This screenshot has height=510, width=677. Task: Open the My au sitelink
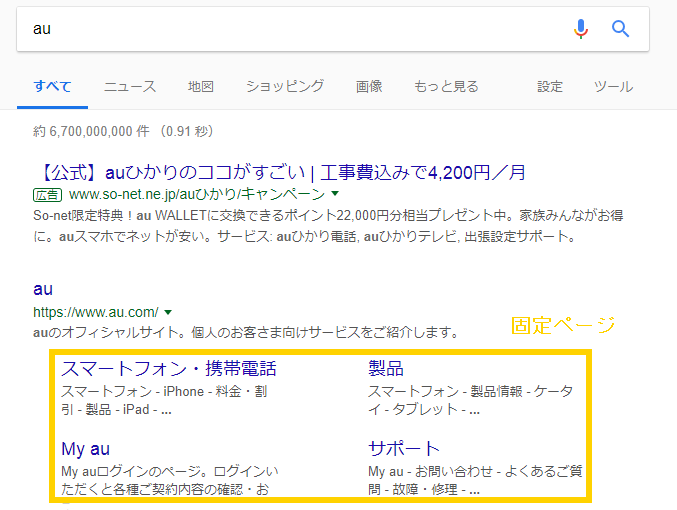(85, 449)
